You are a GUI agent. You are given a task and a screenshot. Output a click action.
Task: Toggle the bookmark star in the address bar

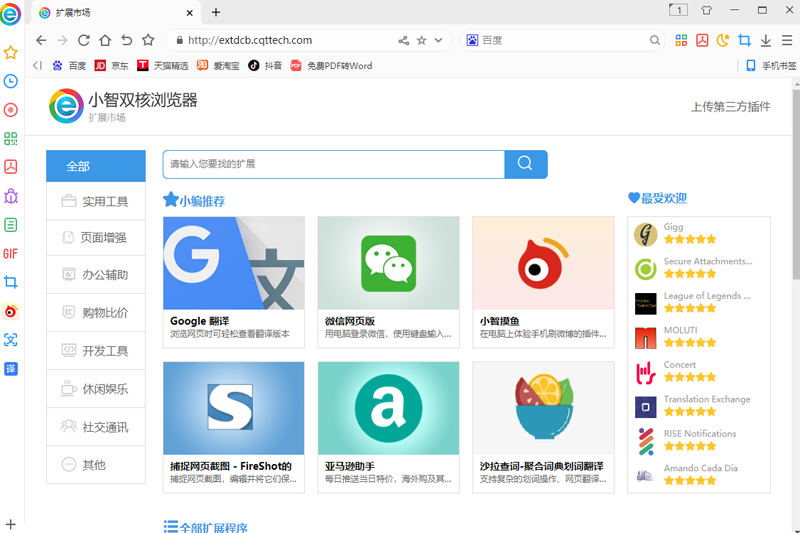coord(422,40)
